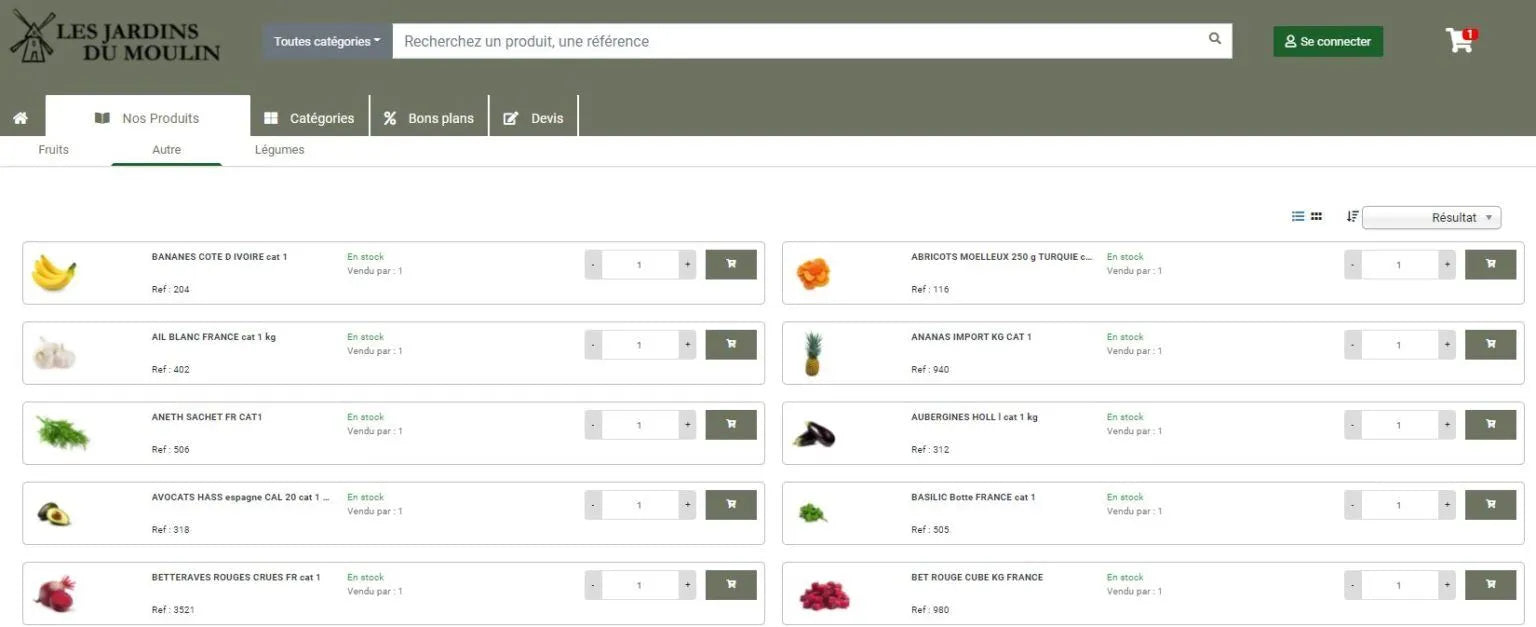1536x627 pixels.
Task: Select the Légumes subcategory
Action: pos(279,150)
